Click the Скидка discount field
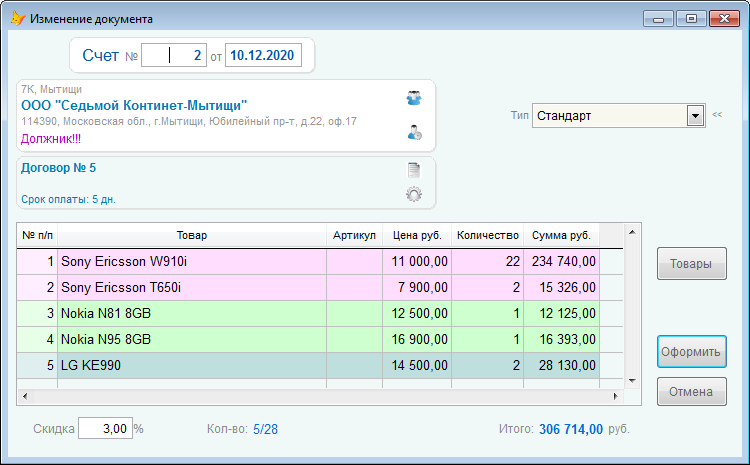The image size is (750, 465). pos(105,428)
